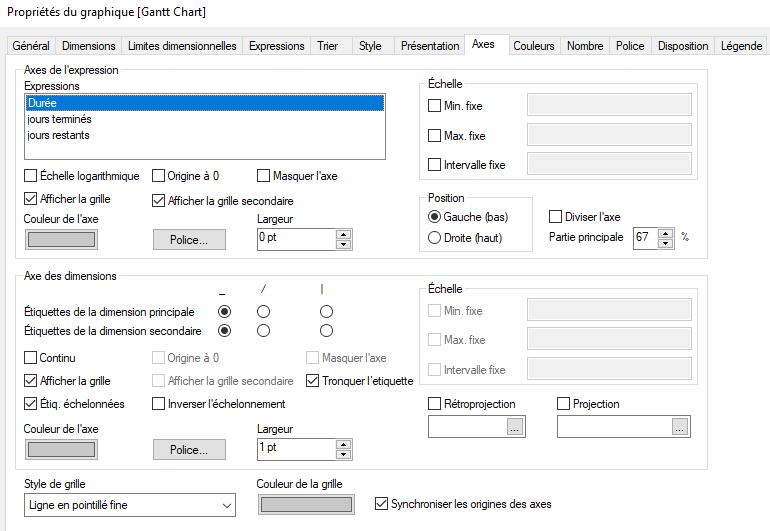Set main dimension labels to horizontal
The height and width of the screenshot is (531, 770).
click(224, 311)
